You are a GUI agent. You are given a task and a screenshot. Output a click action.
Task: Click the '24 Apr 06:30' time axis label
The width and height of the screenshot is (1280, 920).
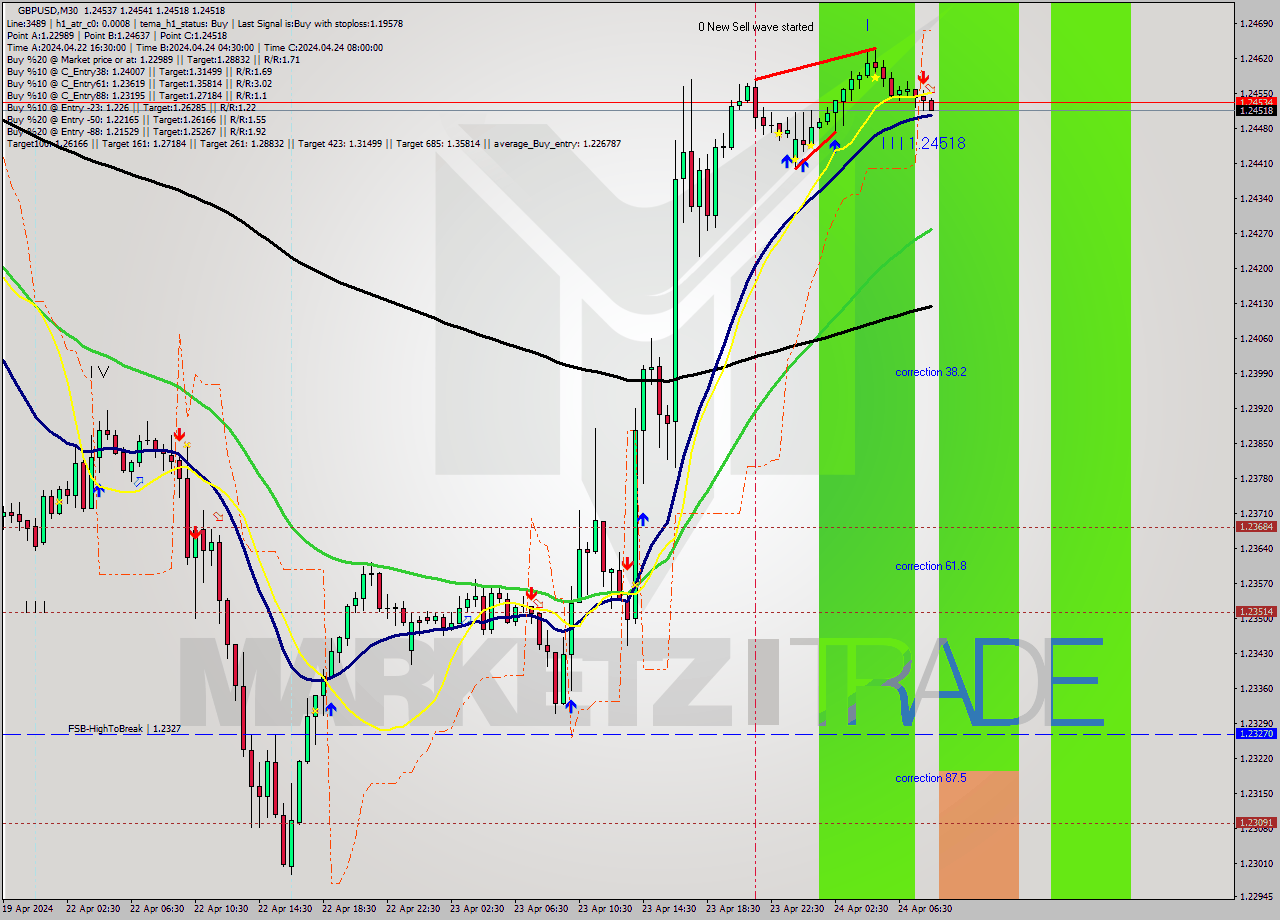[925, 909]
